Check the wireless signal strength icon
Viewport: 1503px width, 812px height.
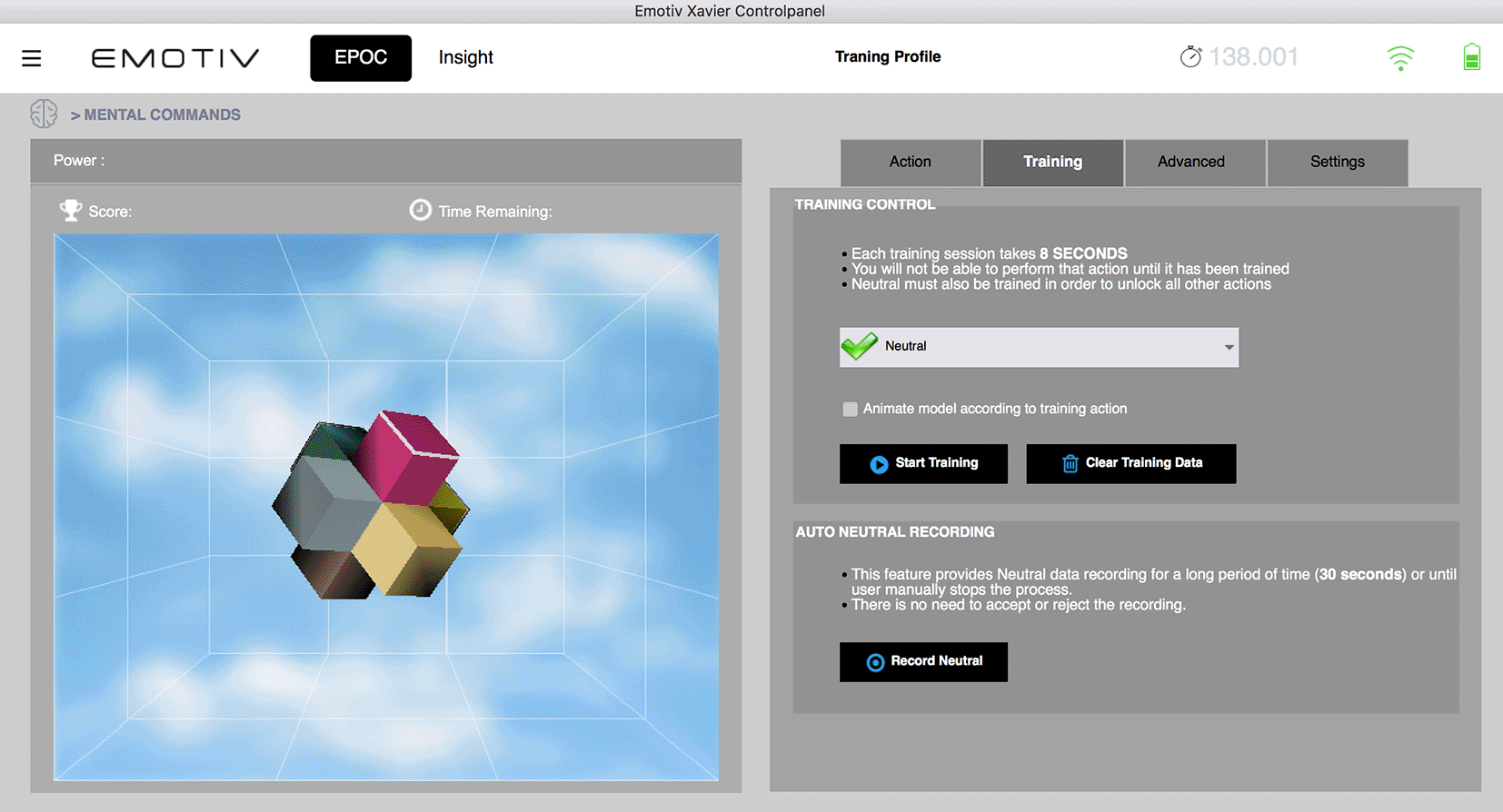(x=1400, y=58)
